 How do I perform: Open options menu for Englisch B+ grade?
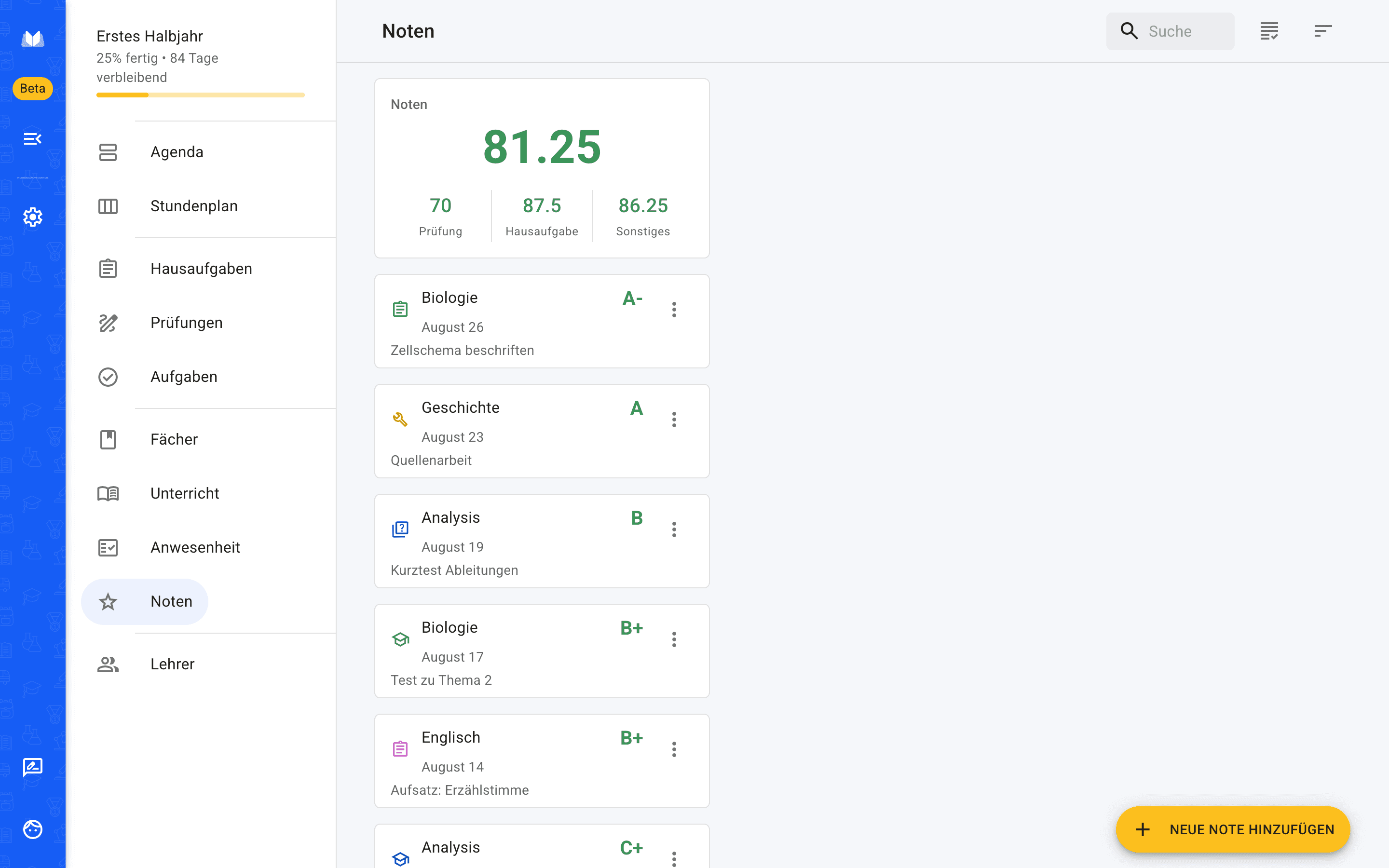pos(674,749)
